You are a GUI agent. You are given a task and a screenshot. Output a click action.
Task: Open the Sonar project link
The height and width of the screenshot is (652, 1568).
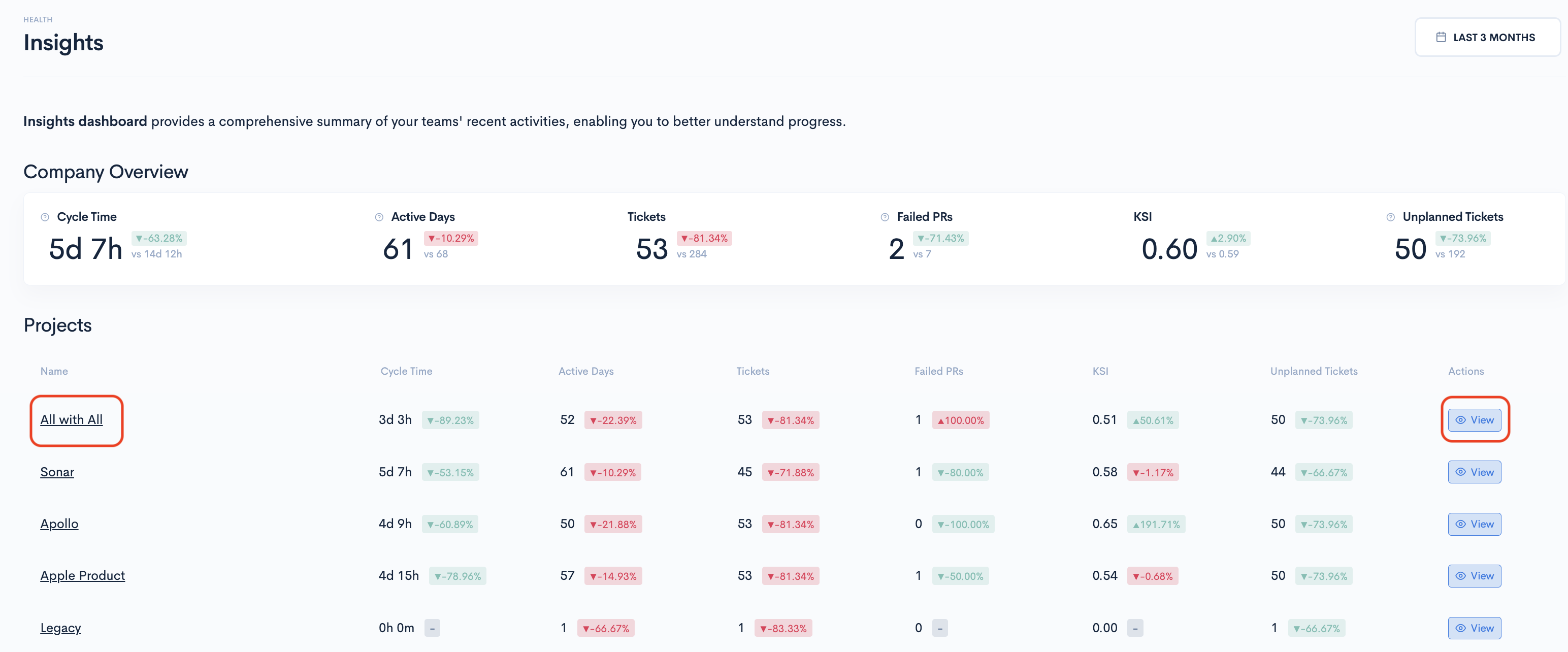point(57,472)
